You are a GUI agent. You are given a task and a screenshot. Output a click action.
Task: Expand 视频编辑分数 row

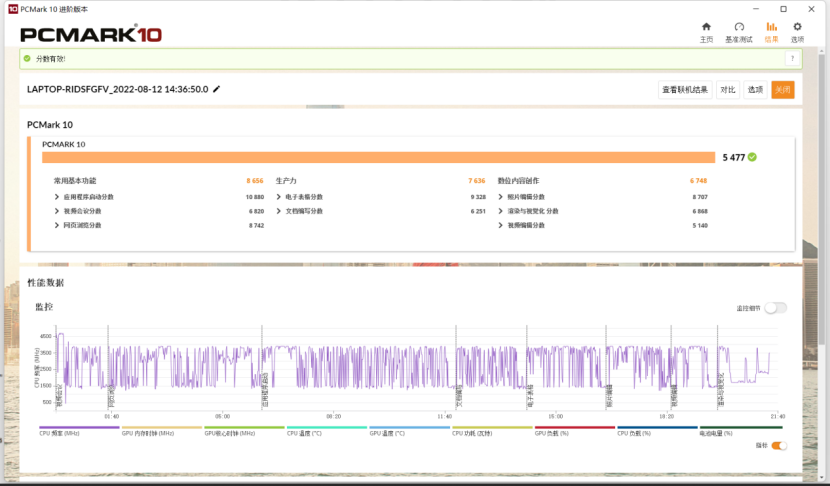(500, 226)
